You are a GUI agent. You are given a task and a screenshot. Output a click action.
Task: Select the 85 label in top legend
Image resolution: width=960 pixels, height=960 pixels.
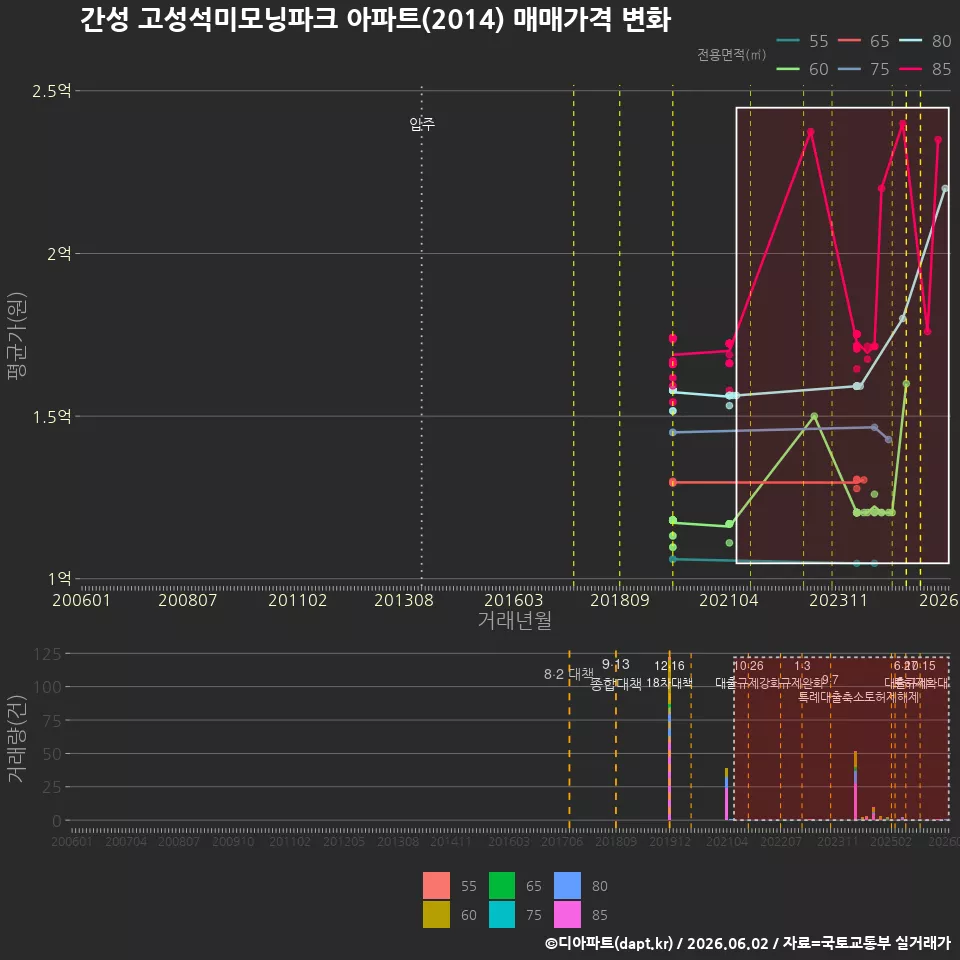(941, 69)
